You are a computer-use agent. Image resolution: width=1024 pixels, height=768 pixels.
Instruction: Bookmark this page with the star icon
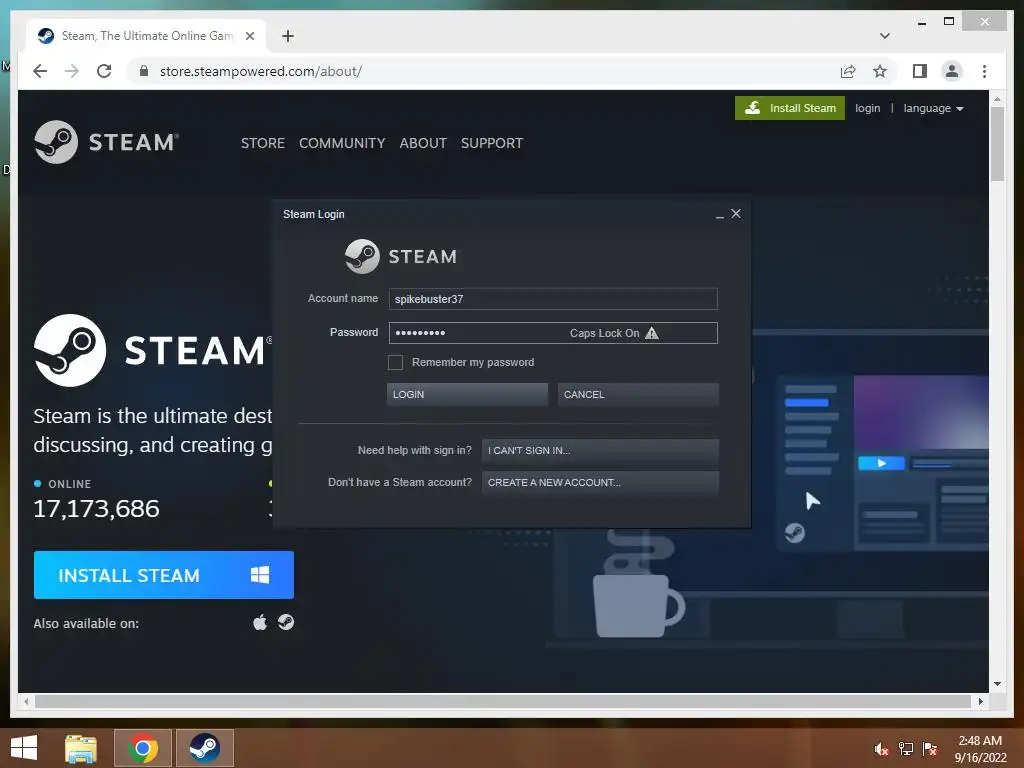tap(880, 71)
